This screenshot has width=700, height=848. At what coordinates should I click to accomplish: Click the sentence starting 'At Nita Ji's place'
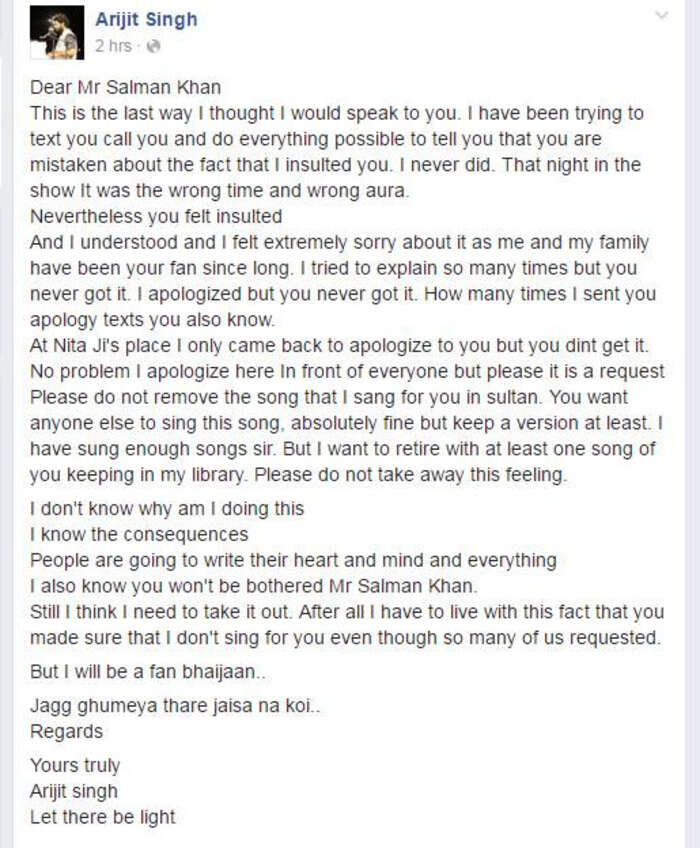click(339, 346)
